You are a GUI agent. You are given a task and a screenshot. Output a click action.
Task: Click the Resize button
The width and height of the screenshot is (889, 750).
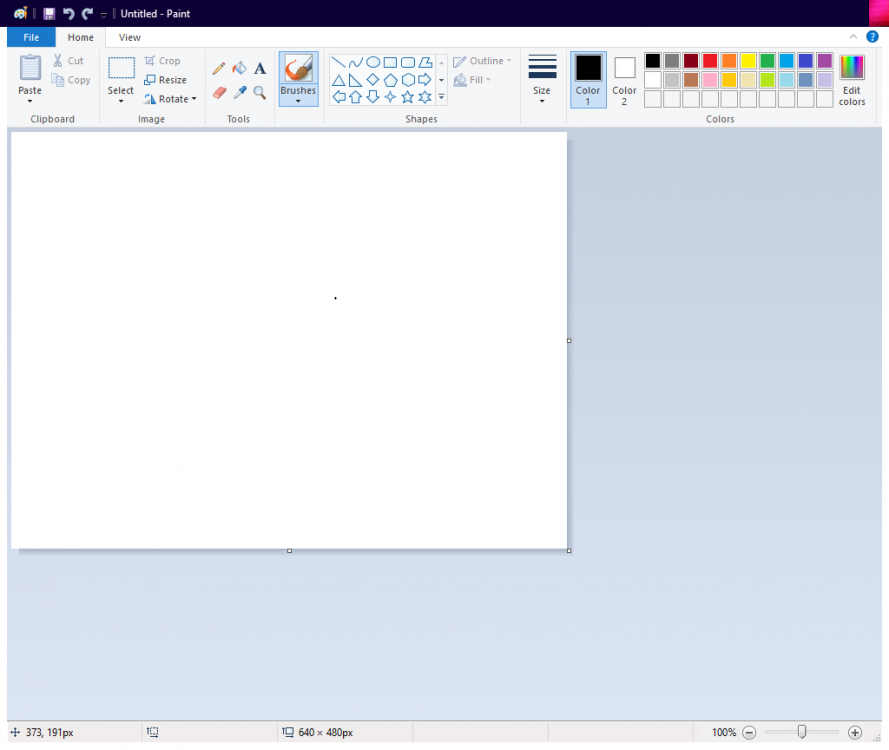pos(165,80)
